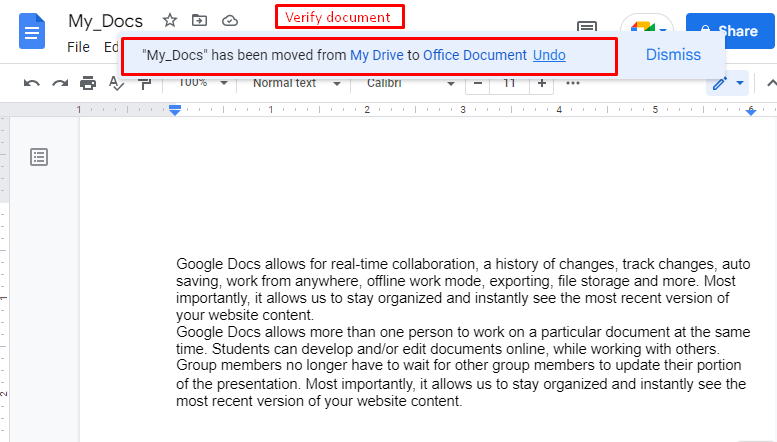Viewport: 777px width, 442px height.
Task: Open the Normal text style dropdown
Action: pos(296,83)
